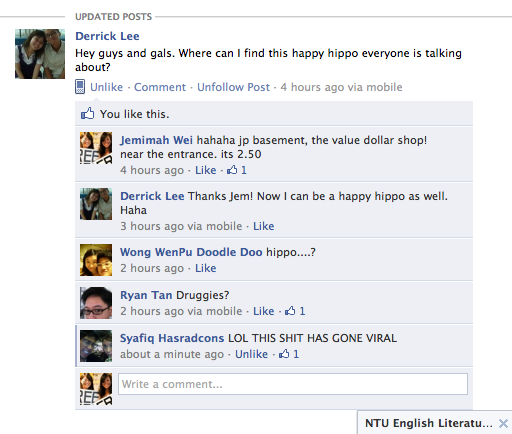Unlike Syafiq Hasradcons' viral comment

[251, 354]
